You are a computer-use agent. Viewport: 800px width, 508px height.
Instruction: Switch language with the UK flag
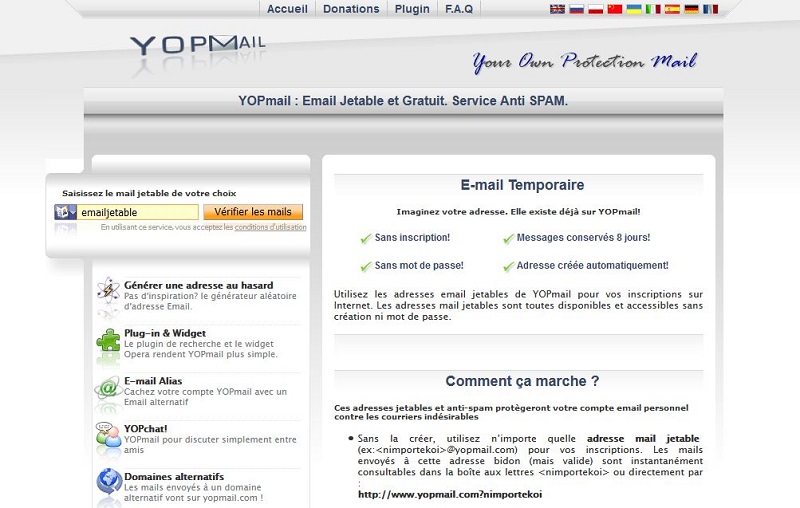(557, 9)
